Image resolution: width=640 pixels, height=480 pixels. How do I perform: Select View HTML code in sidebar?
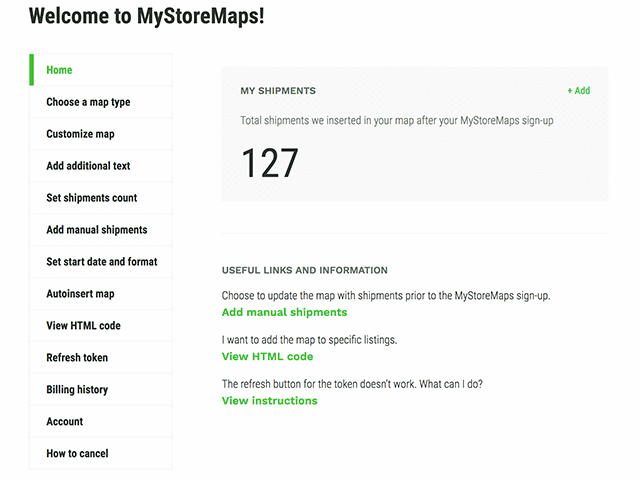[x=83, y=326]
